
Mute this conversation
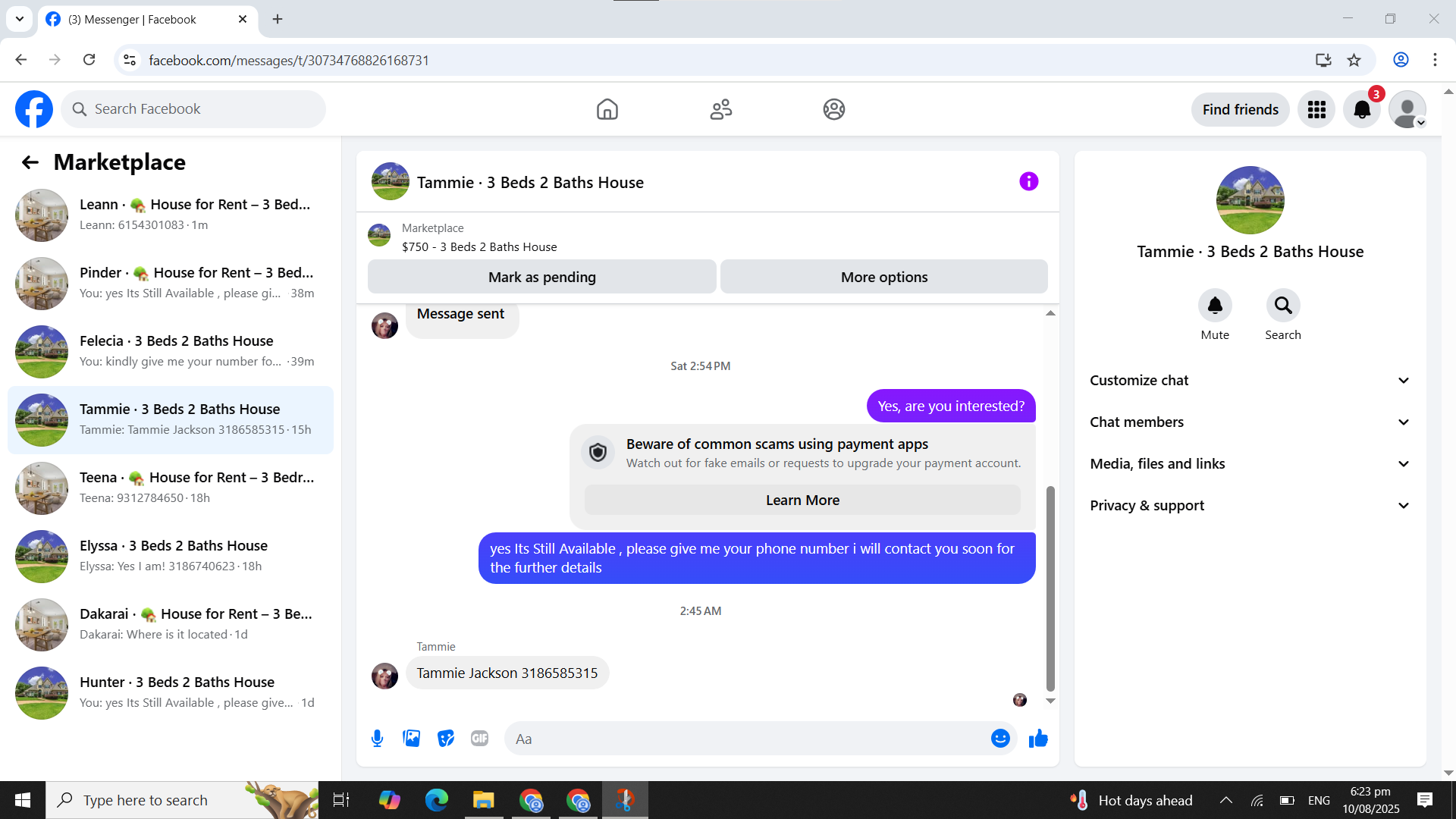coord(1215,306)
